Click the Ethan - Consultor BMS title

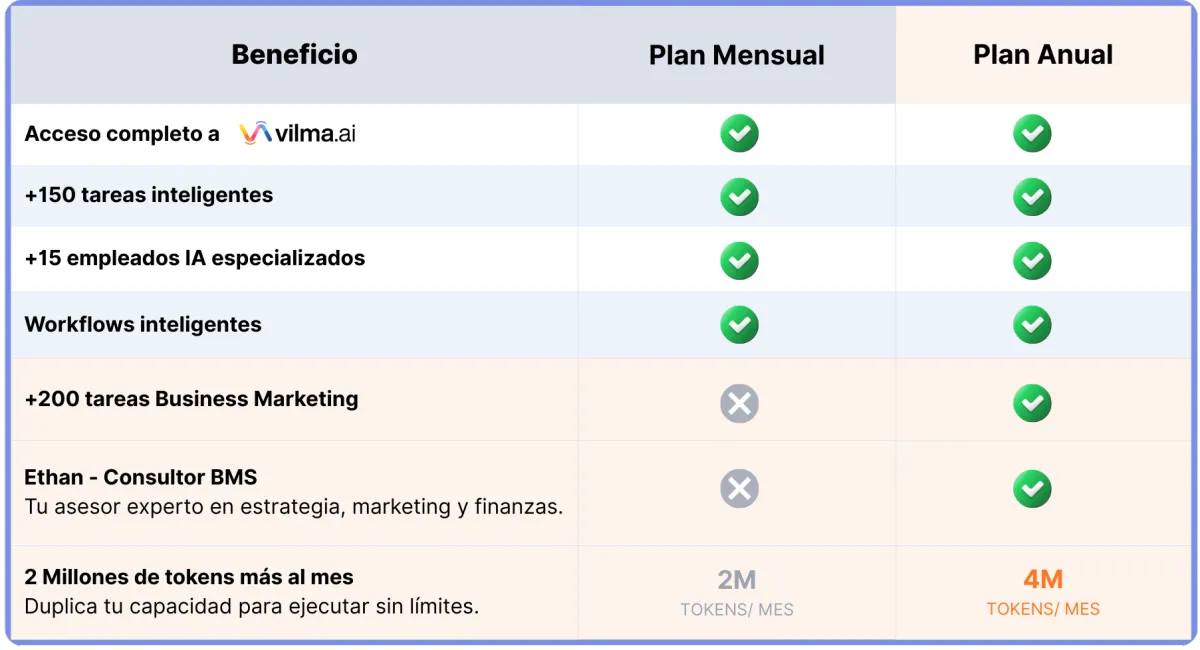(x=141, y=477)
